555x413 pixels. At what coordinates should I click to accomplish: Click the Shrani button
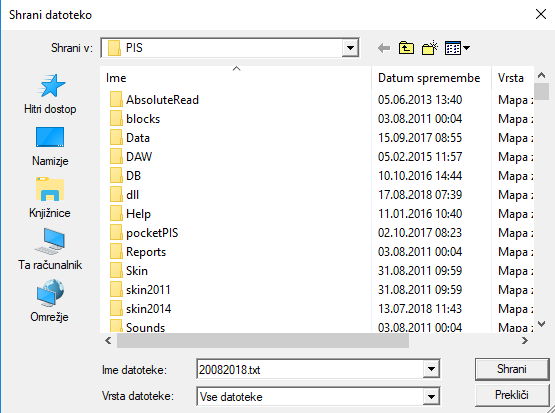pyautogui.click(x=512, y=369)
